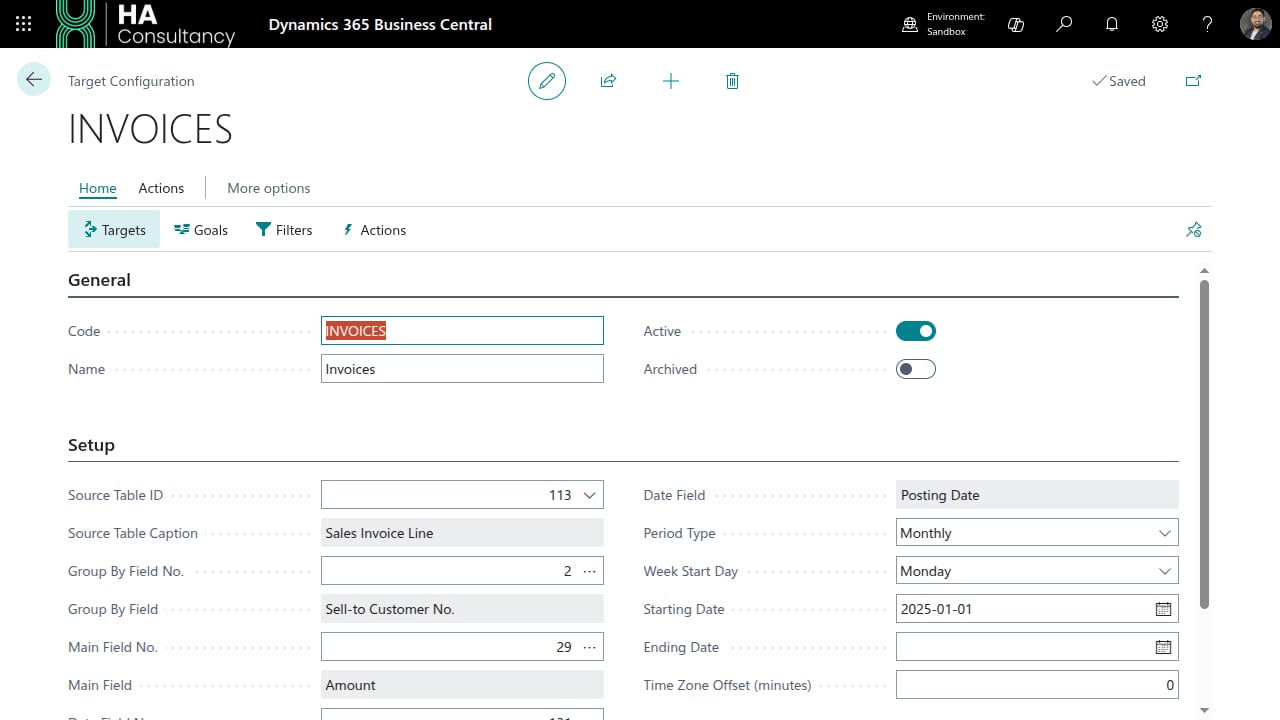
Task: Open lookup ellipsis for Main Field No.
Action: (589, 647)
